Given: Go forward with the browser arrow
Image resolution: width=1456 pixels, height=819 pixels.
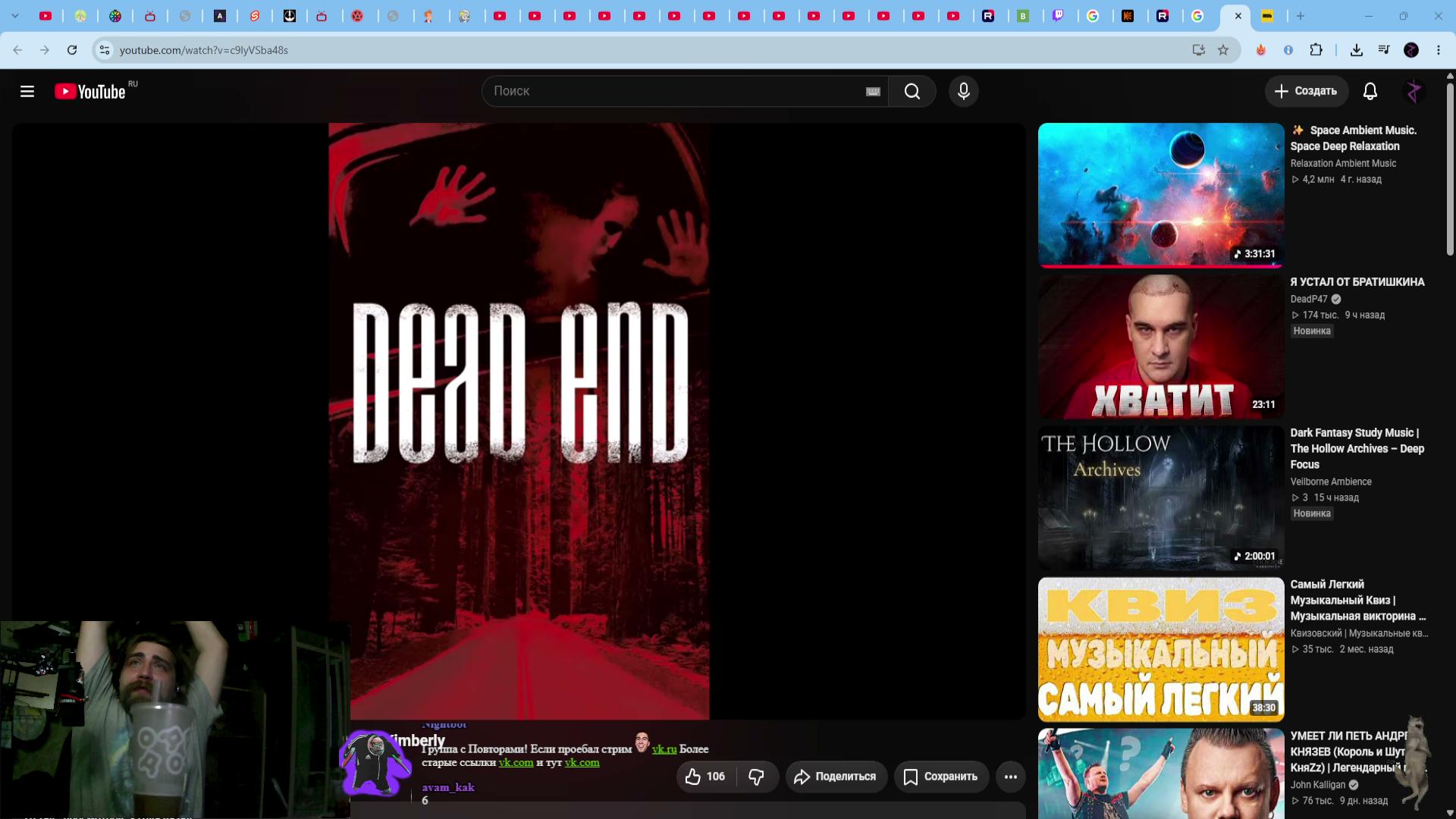Looking at the screenshot, I should coord(45,50).
